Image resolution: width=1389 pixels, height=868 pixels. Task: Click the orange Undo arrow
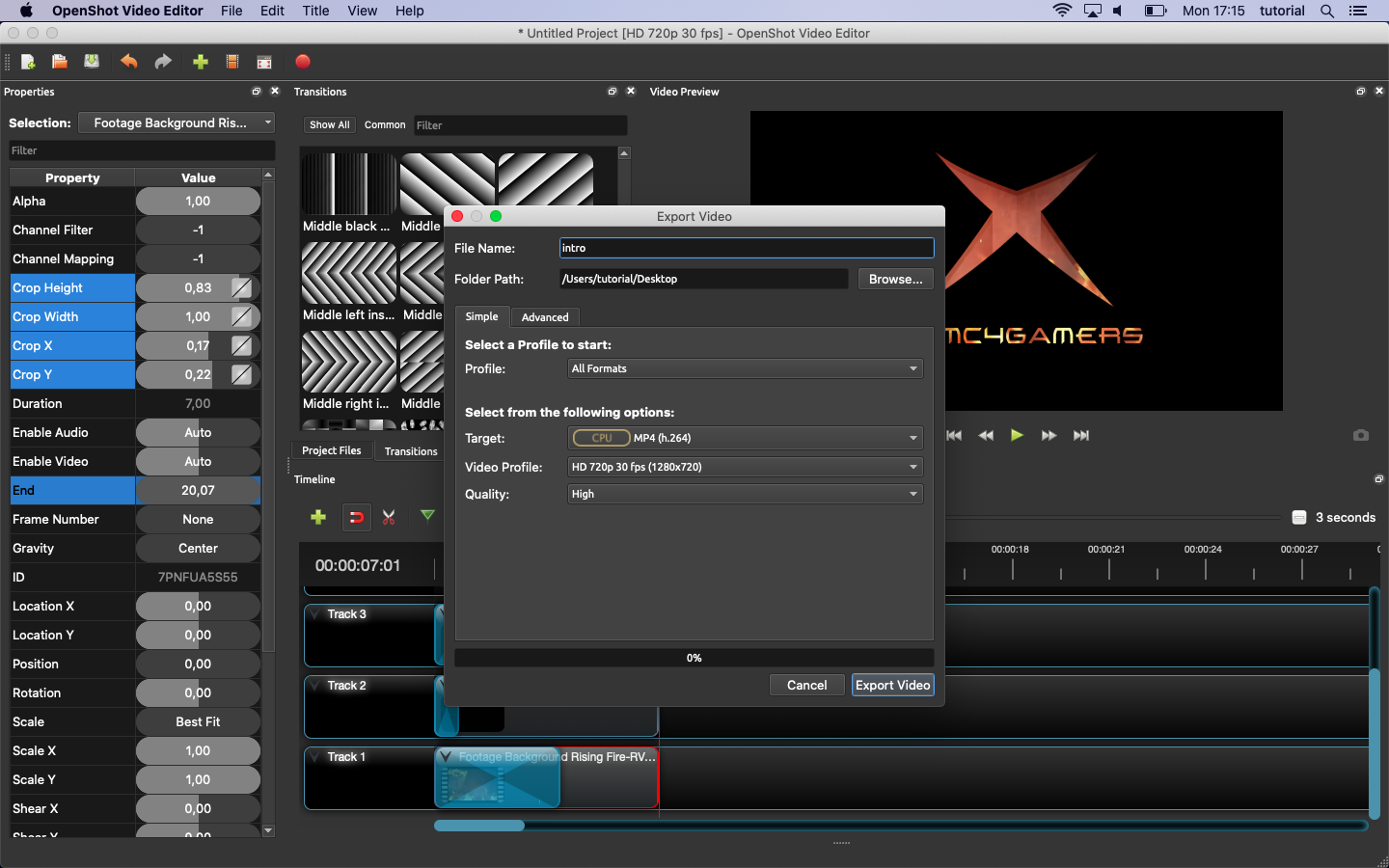128,62
